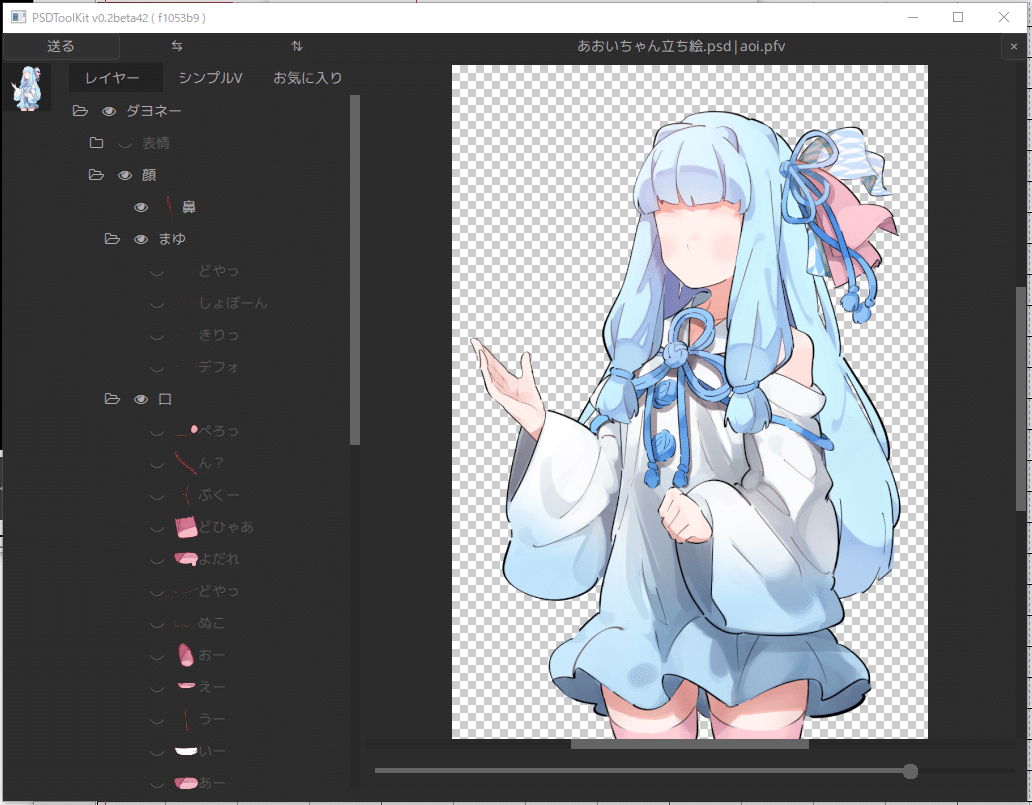This screenshot has height=805, width=1032.
Task: Show the どひゃあ mouth layer
Action: point(157,528)
